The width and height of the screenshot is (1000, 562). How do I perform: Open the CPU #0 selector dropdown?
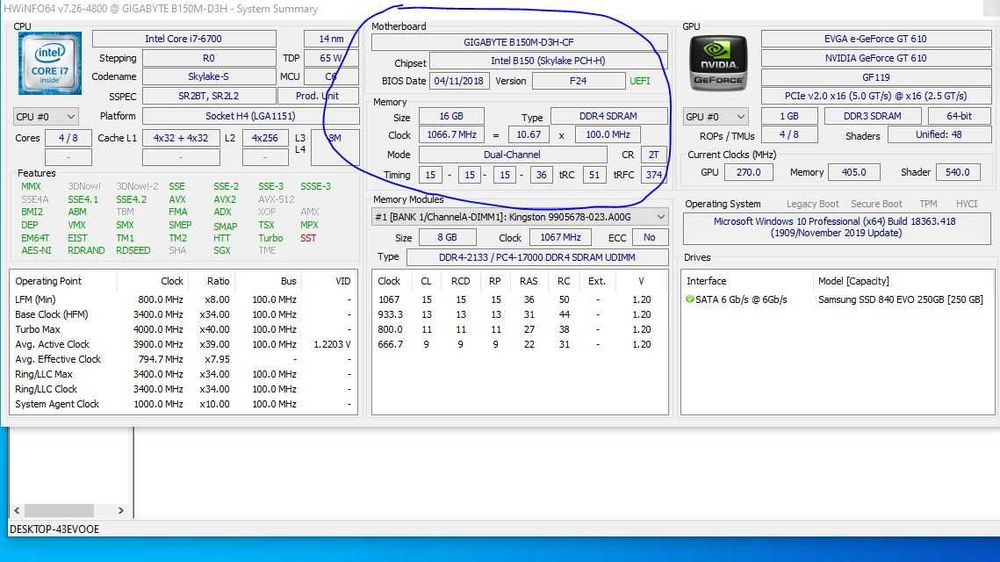(45, 117)
